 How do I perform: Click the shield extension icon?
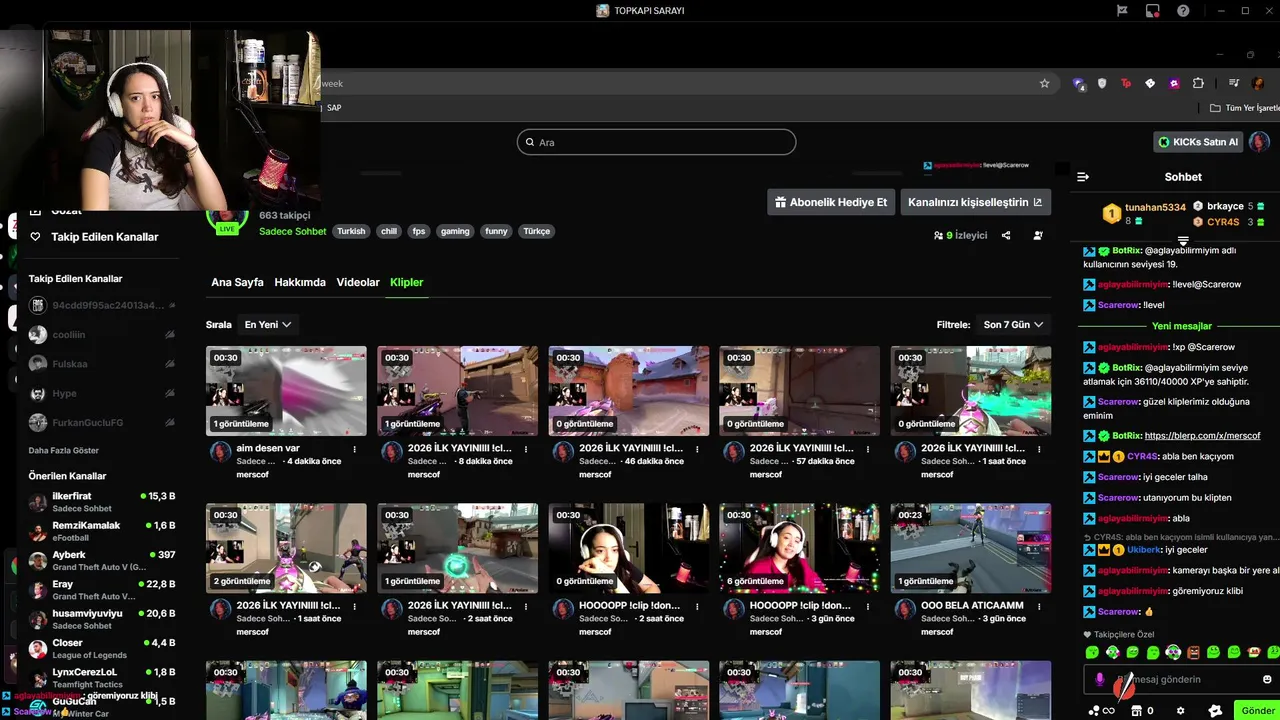coord(1102,83)
